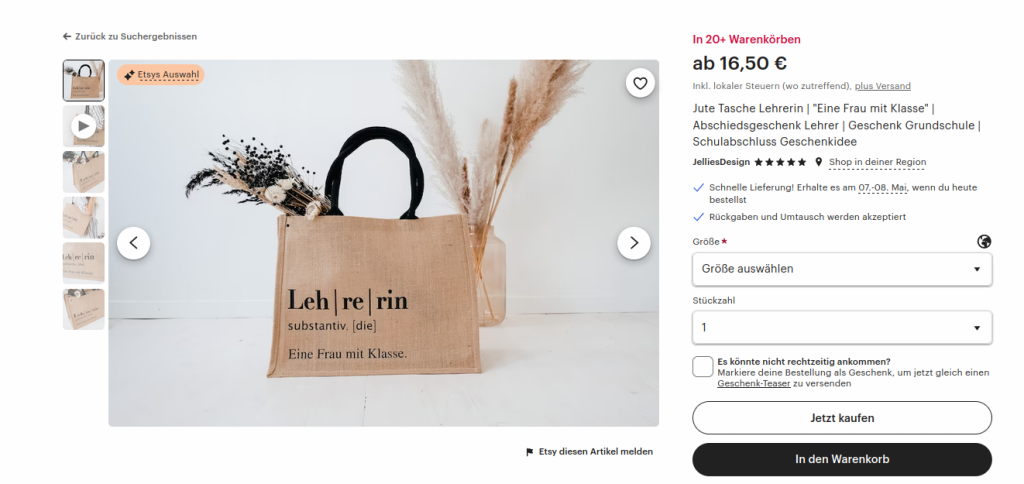1024x484 pixels.
Task: Show previous product image with left arrow
Action: pos(133,243)
